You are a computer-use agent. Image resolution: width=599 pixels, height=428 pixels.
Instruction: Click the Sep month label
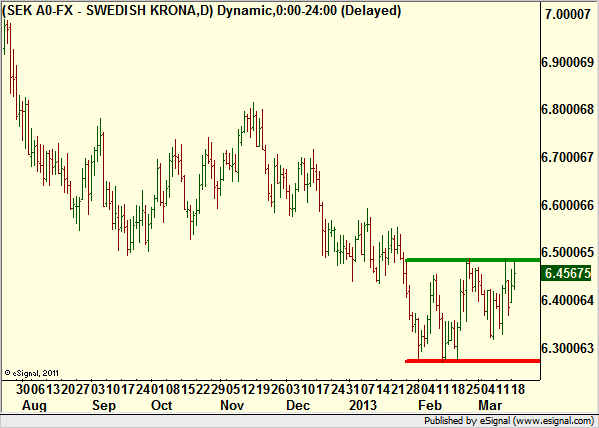click(x=104, y=405)
